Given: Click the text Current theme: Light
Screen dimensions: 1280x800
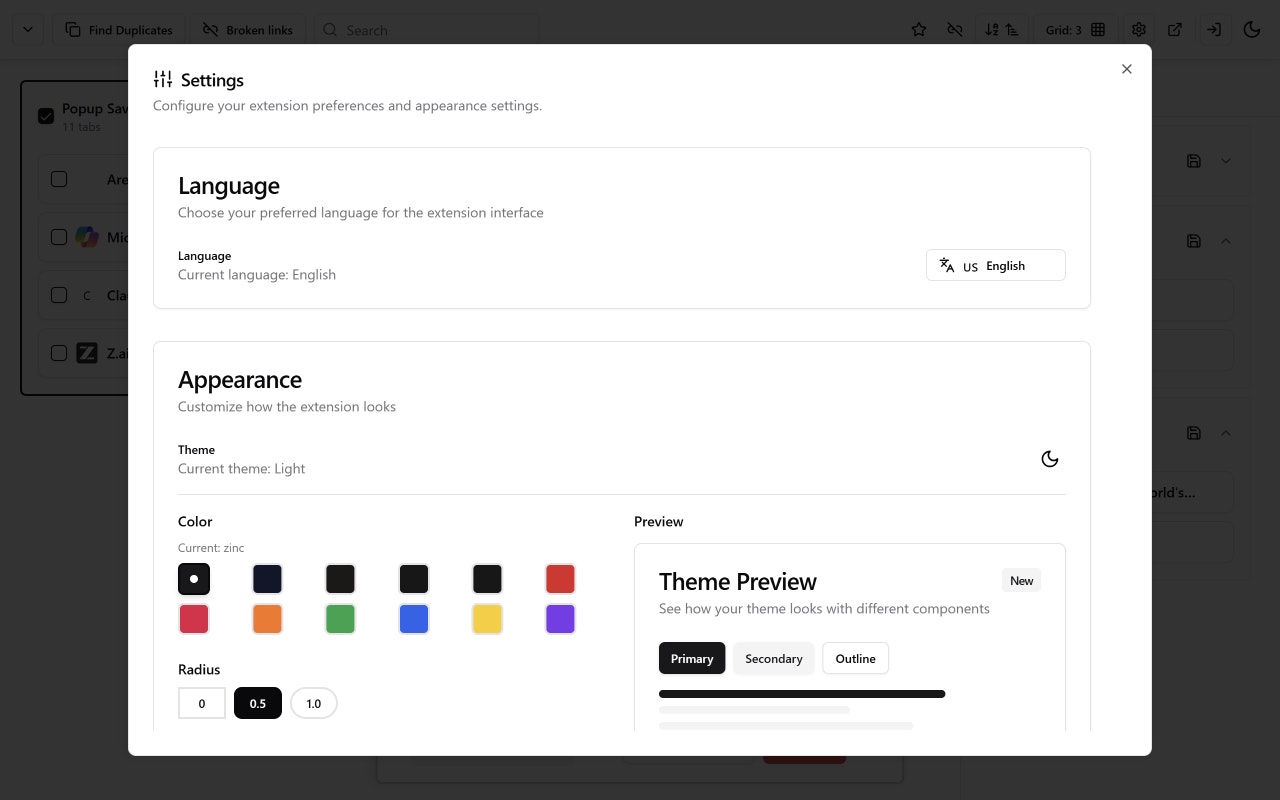Looking at the screenshot, I should pos(241,468).
